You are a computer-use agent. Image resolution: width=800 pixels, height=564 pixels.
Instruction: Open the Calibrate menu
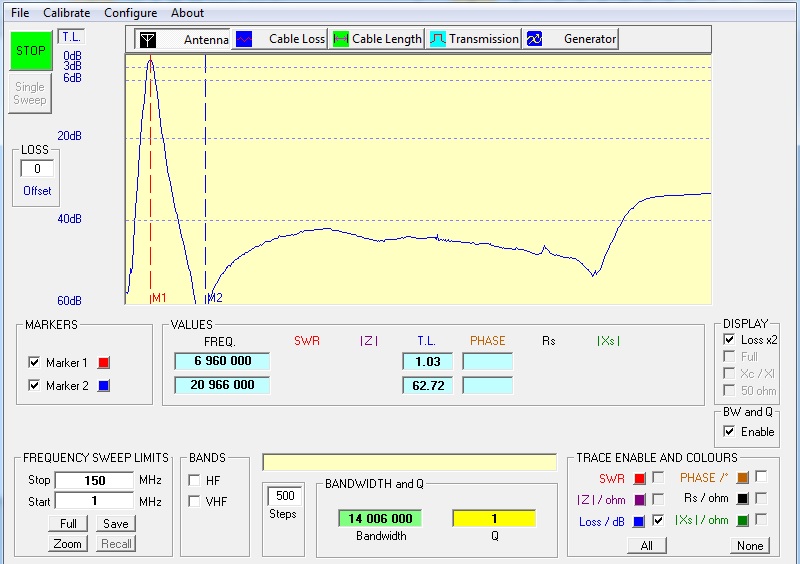[x=66, y=13]
